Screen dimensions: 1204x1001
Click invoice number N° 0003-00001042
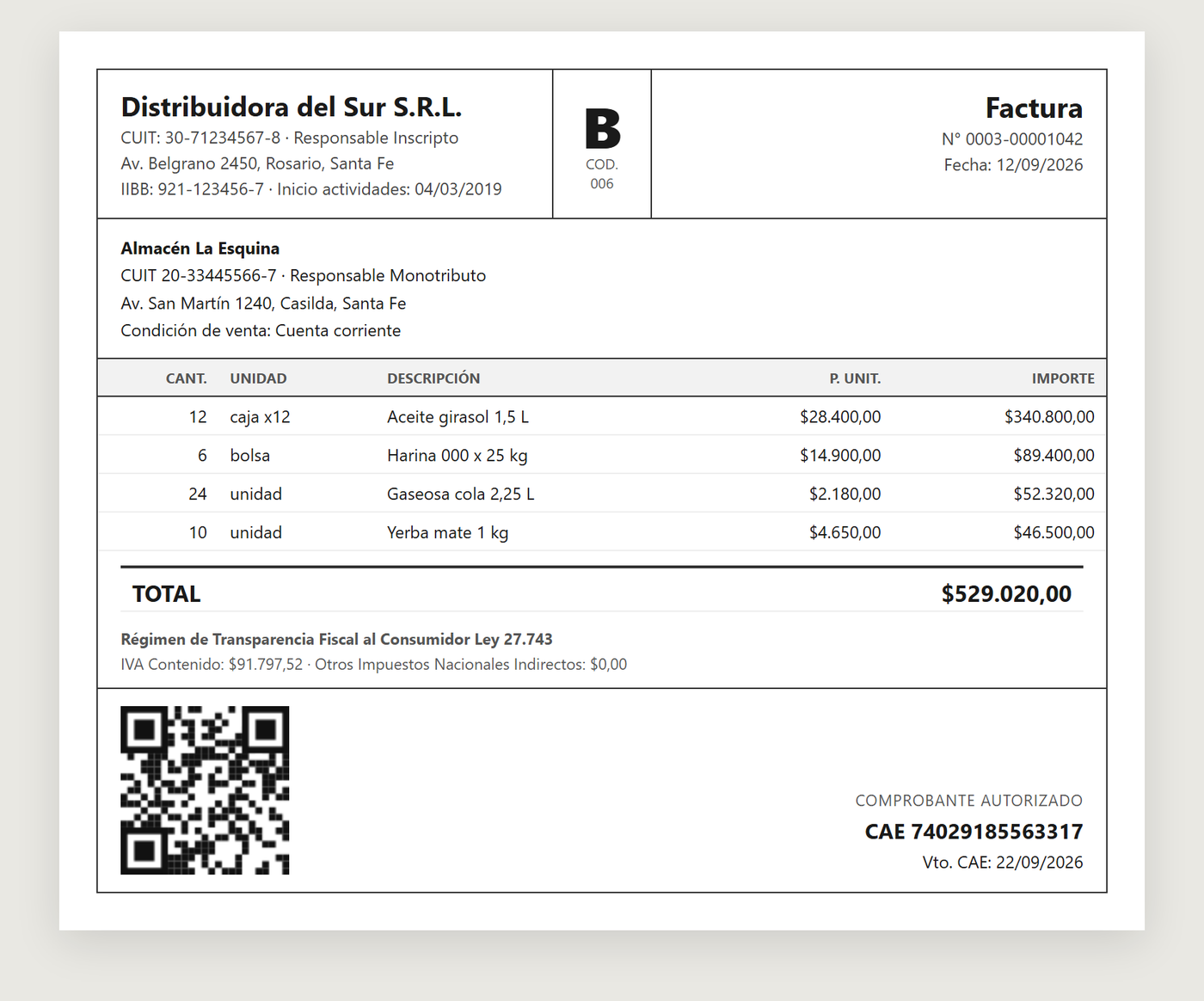pyautogui.click(x=1012, y=139)
